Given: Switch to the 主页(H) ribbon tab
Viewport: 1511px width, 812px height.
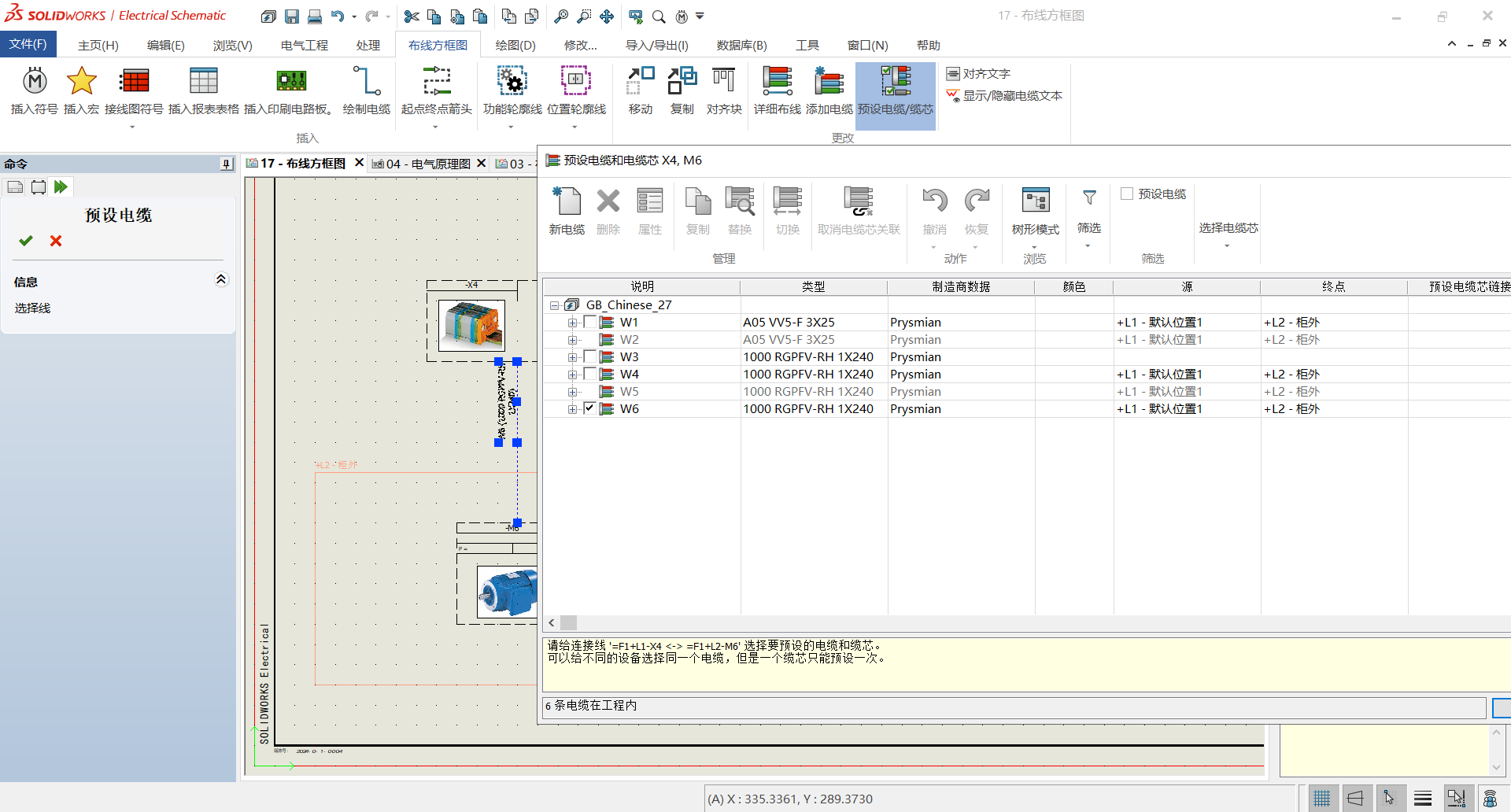Looking at the screenshot, I should coord(98,46).
